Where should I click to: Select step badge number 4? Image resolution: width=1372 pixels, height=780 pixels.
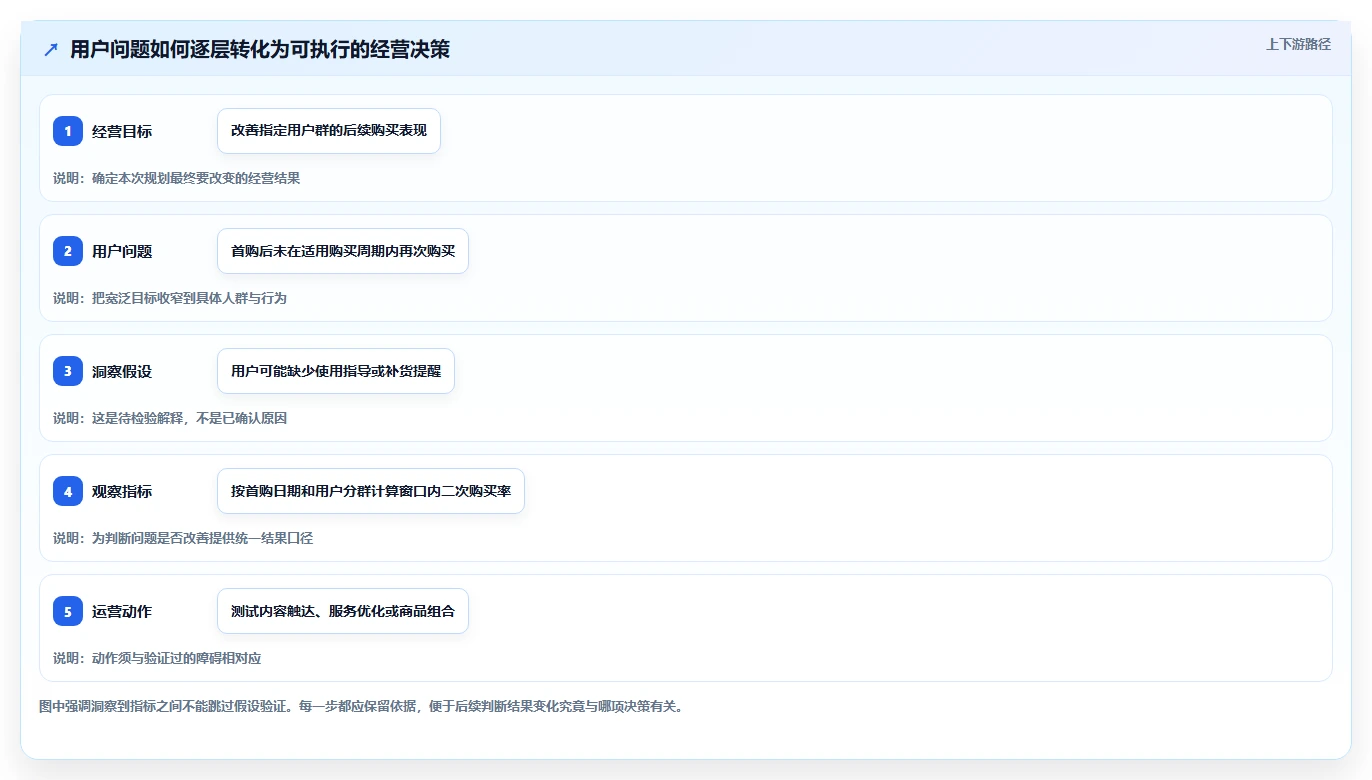[x=68, y=491]
